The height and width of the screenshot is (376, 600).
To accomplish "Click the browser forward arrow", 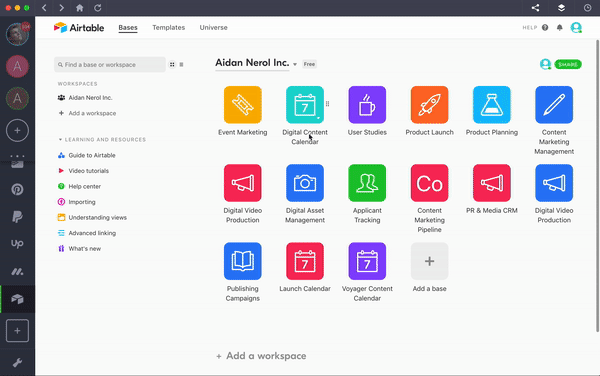I will click(61, 8).
